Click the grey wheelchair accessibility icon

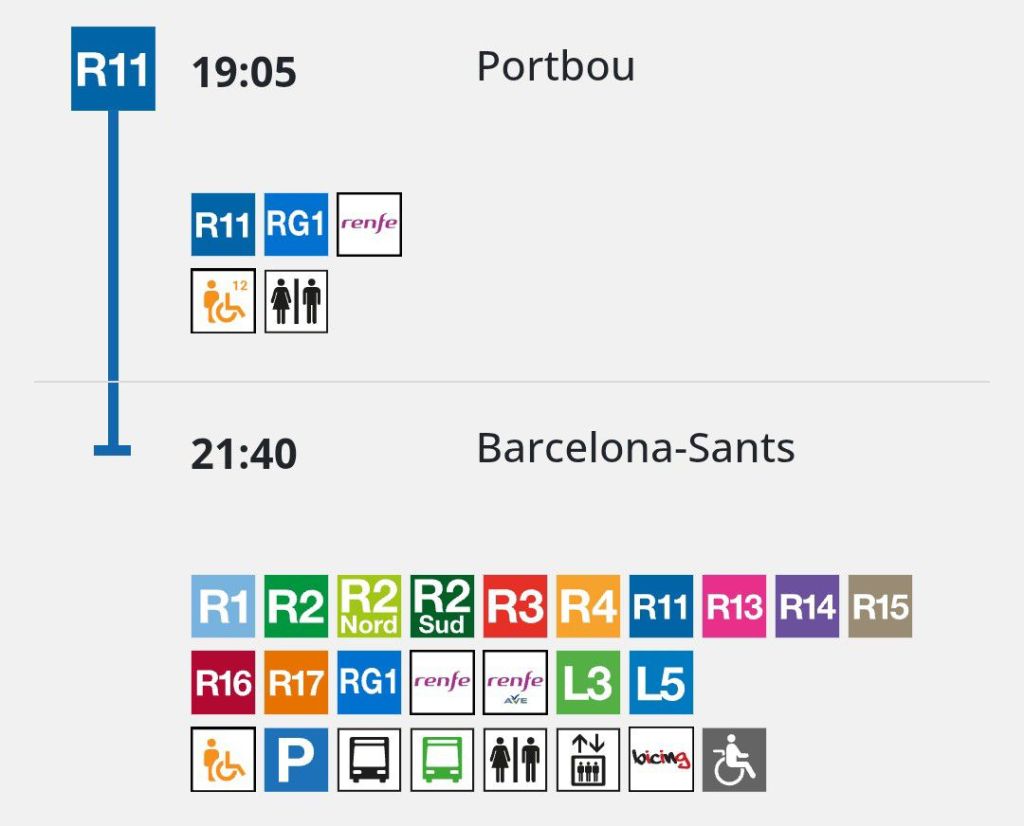(734, 759)
